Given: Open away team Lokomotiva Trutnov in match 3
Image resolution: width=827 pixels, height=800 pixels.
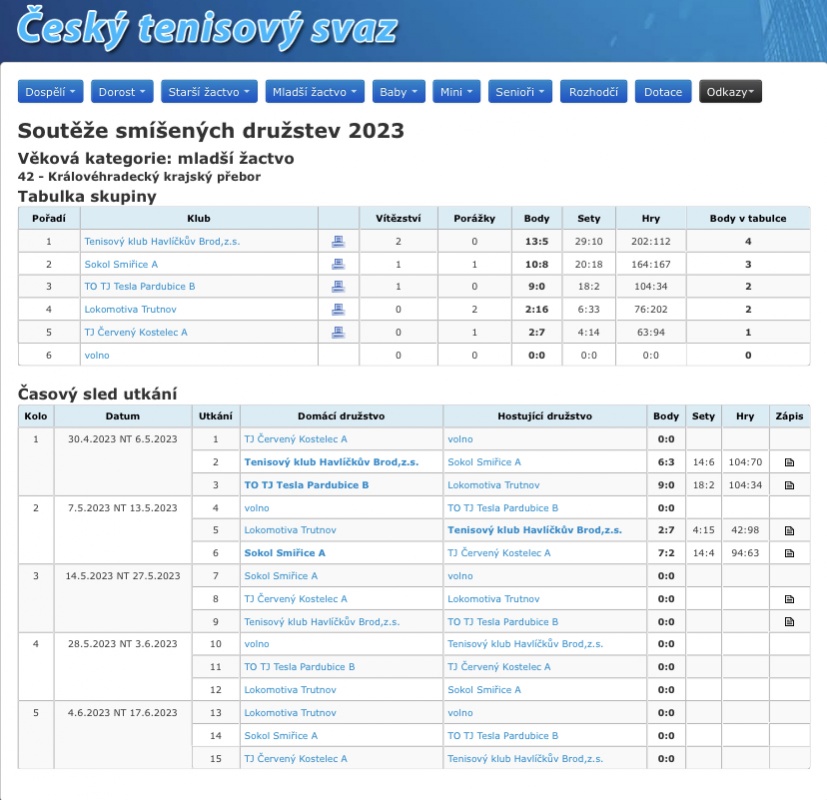Looking at the screenshot, I should (x=494, y=485).
